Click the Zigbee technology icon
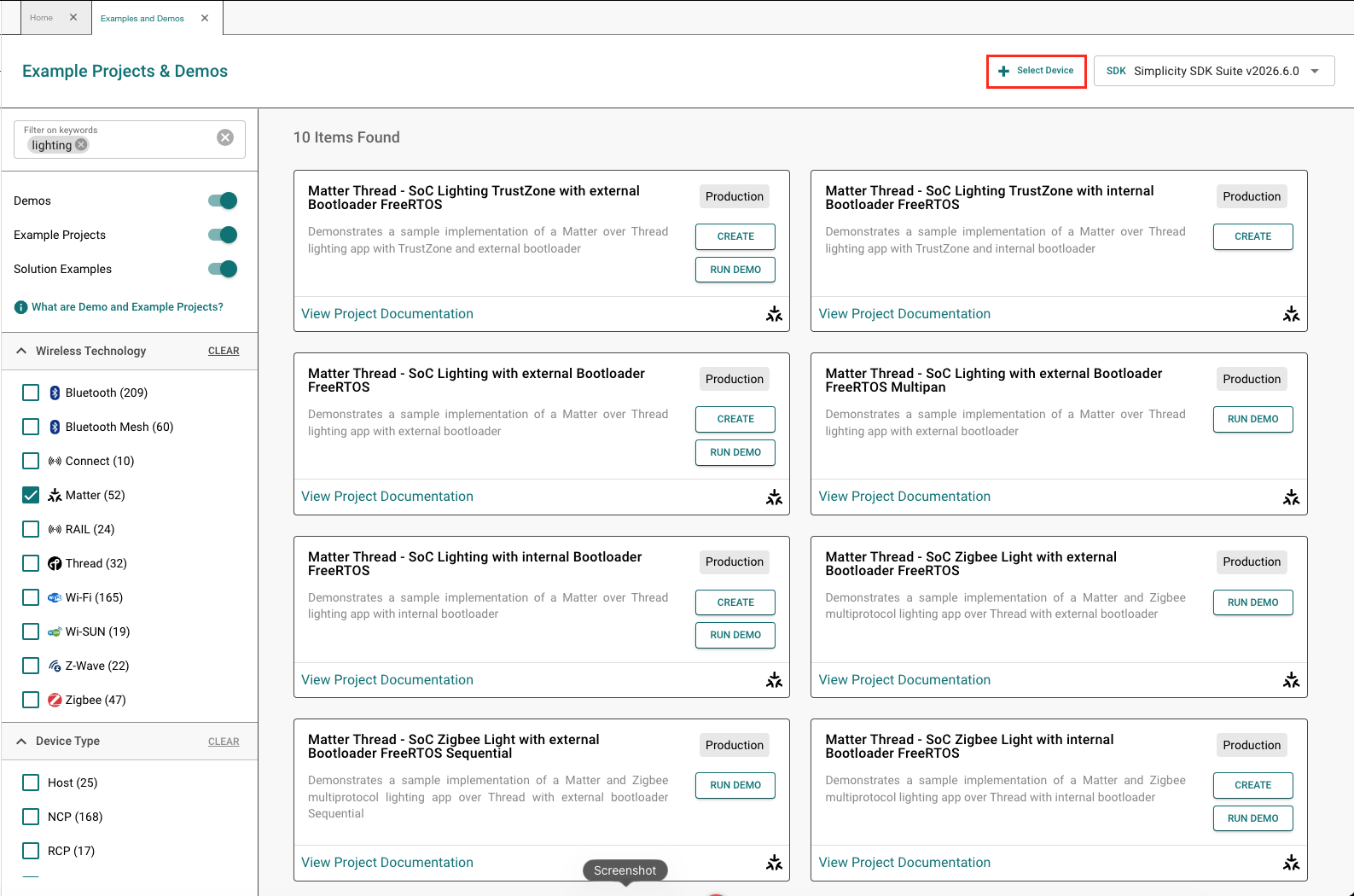1354x896 pixels. pos(55,700)
